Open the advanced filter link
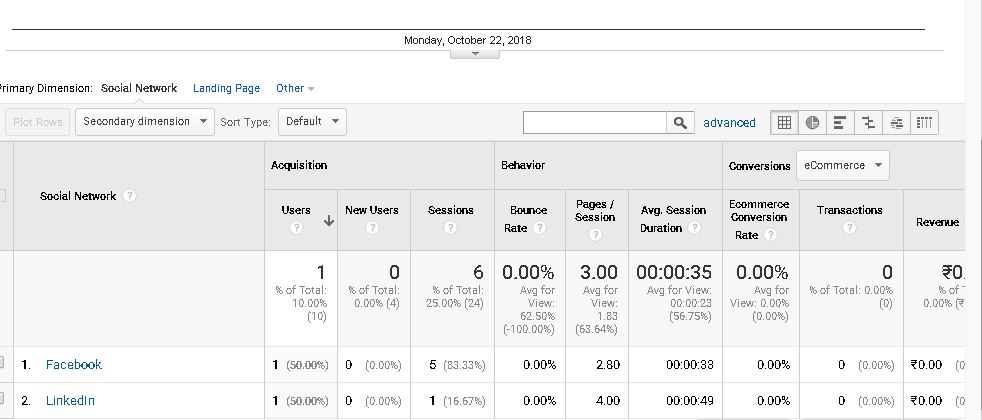The image size is (982, 420). (x=729, y=123)
